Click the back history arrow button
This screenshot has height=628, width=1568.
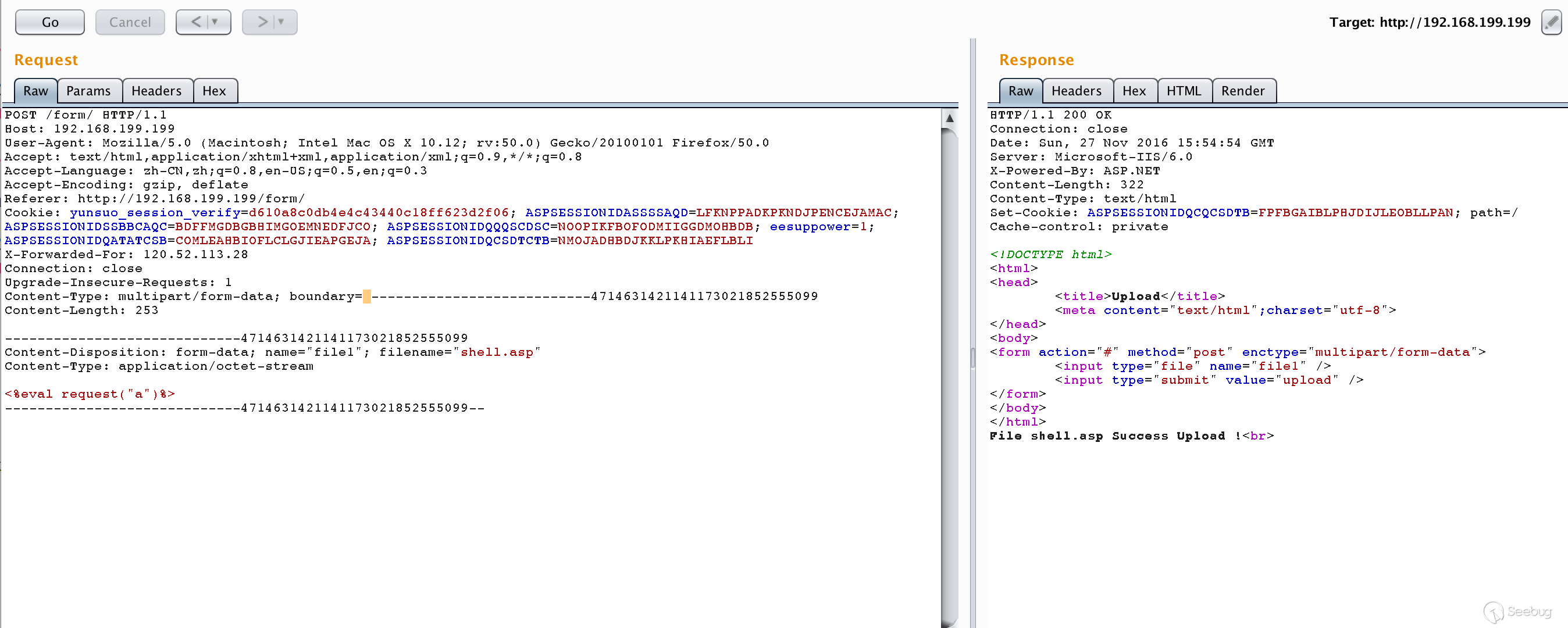[196, 23]
